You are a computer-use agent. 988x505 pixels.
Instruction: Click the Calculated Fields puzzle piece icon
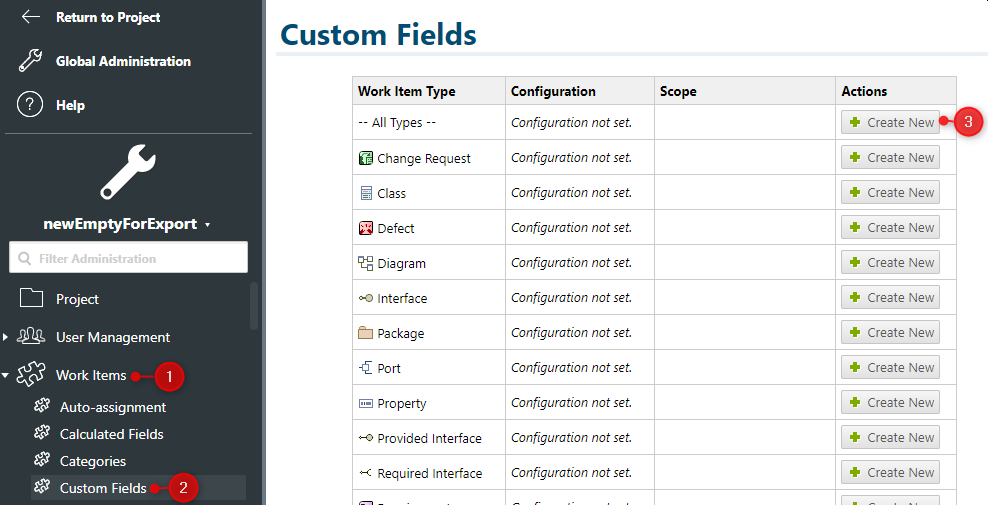[x=42, y=433]
